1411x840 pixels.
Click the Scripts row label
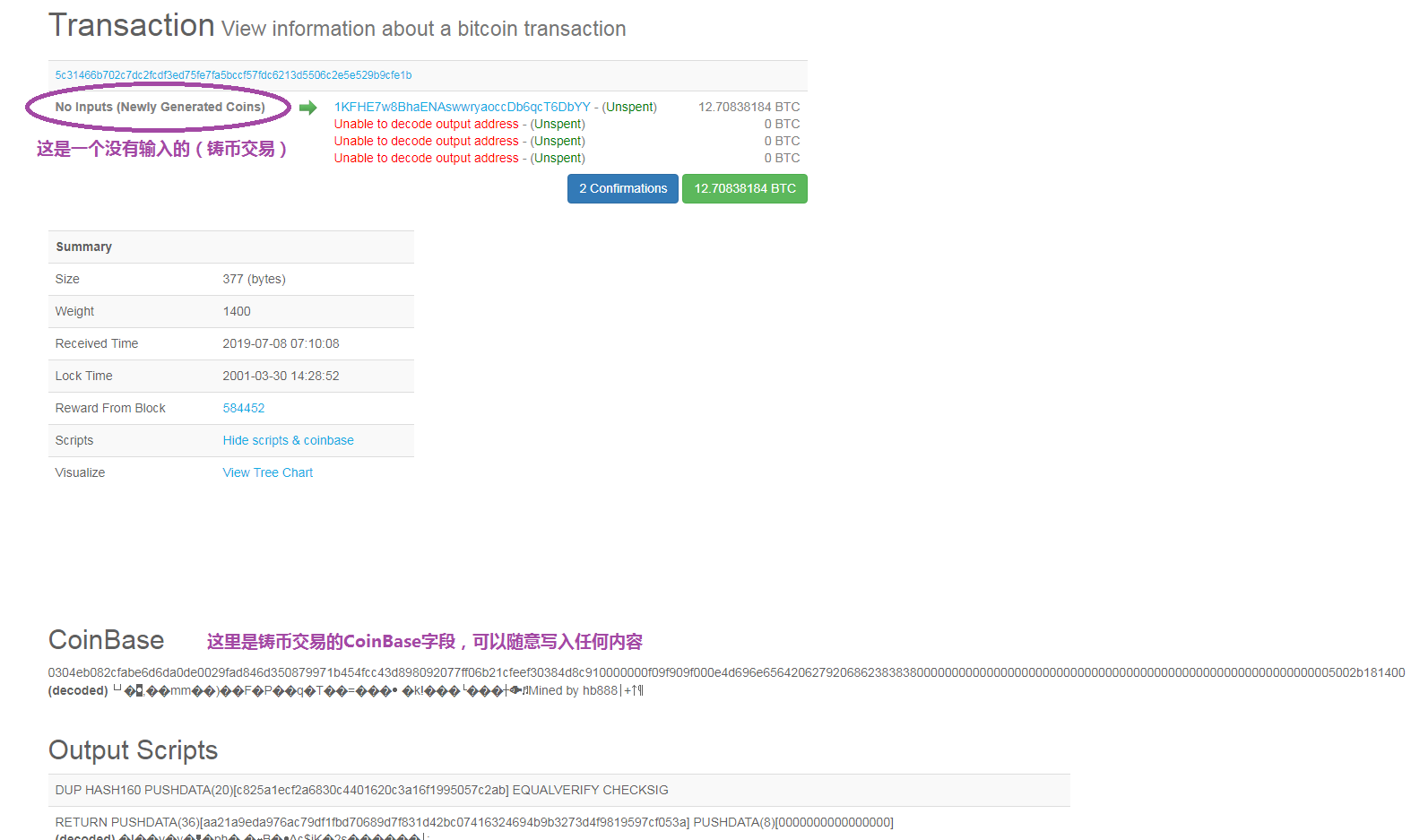click(x=74, y=440)
